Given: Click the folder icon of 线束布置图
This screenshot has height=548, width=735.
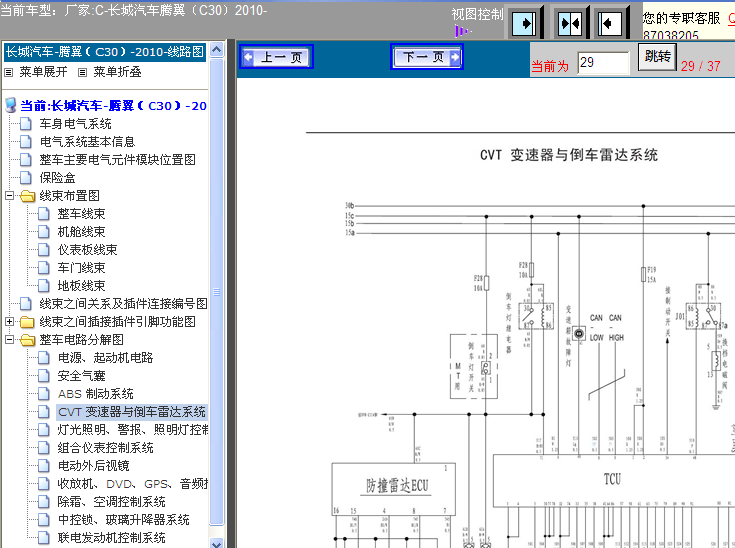Looking at the screenshot, I should pyautogui.click(x=28, y=196).
